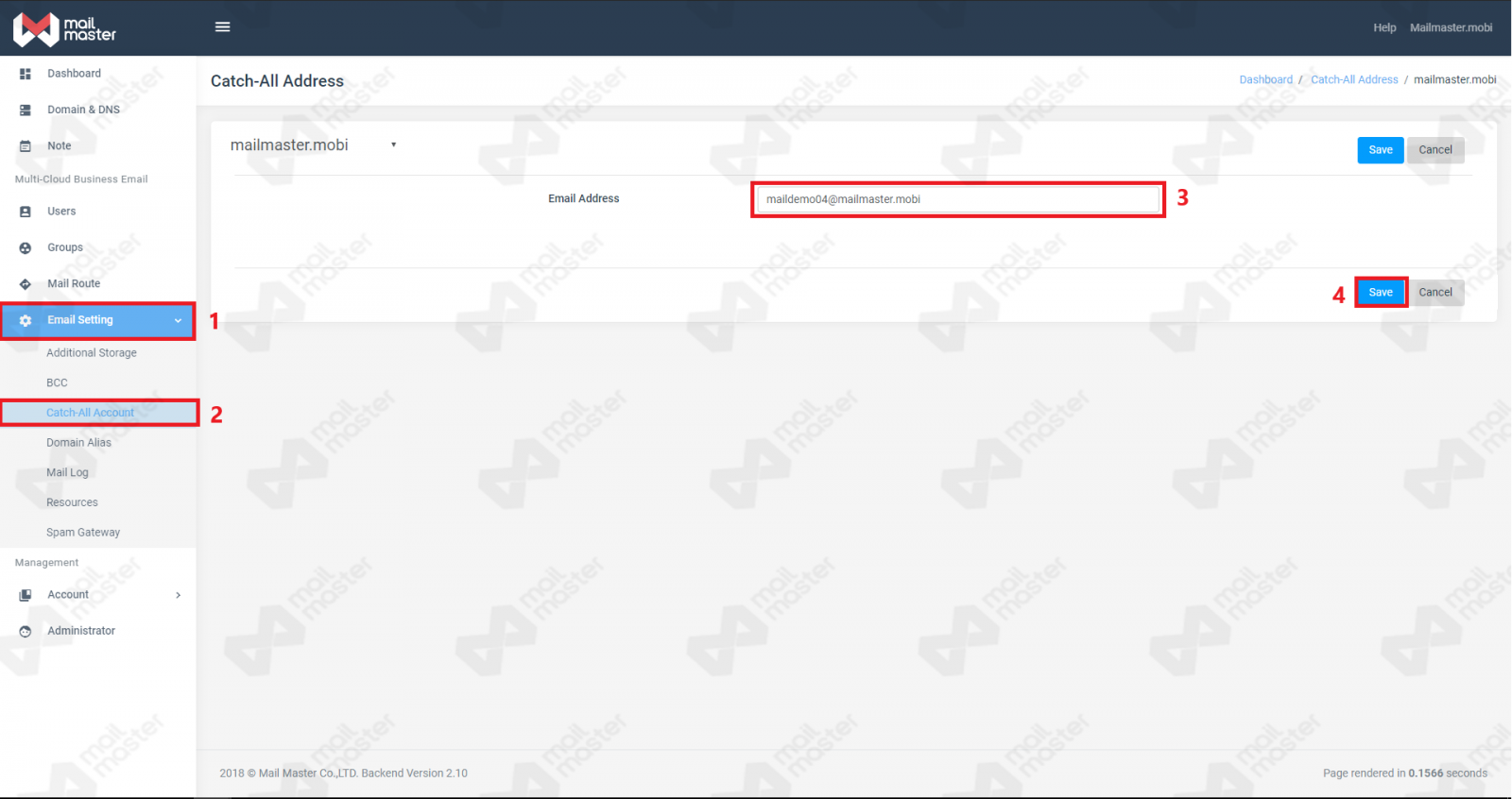Click the Mail Master logo
The height and width of the screenshot is (799, 1512).
[x=64, y=29]
